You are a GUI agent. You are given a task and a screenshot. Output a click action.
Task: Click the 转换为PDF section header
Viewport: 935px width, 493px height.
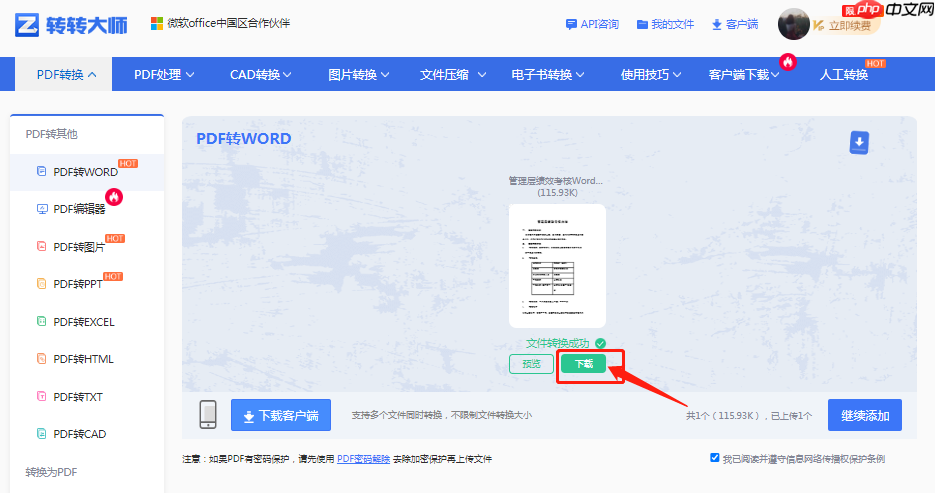point(51,472)
